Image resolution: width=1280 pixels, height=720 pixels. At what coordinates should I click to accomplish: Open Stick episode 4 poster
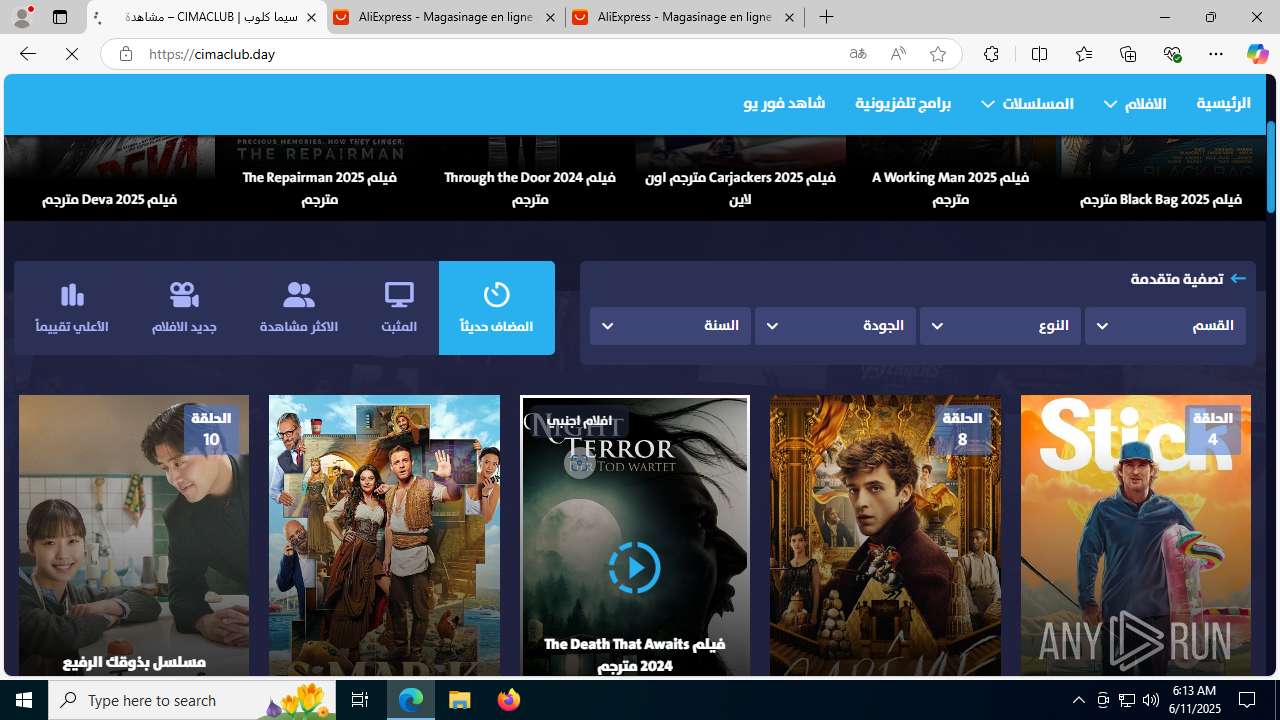click(x=1135, y=536)
